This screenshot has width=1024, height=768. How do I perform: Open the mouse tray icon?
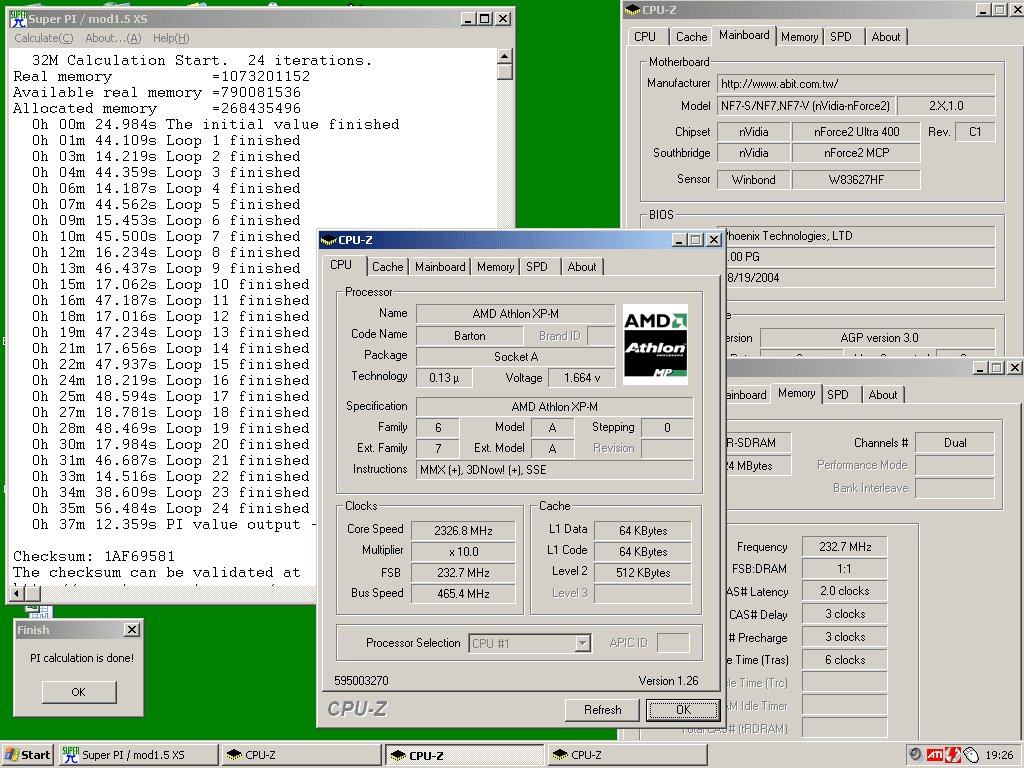(970, 755)
